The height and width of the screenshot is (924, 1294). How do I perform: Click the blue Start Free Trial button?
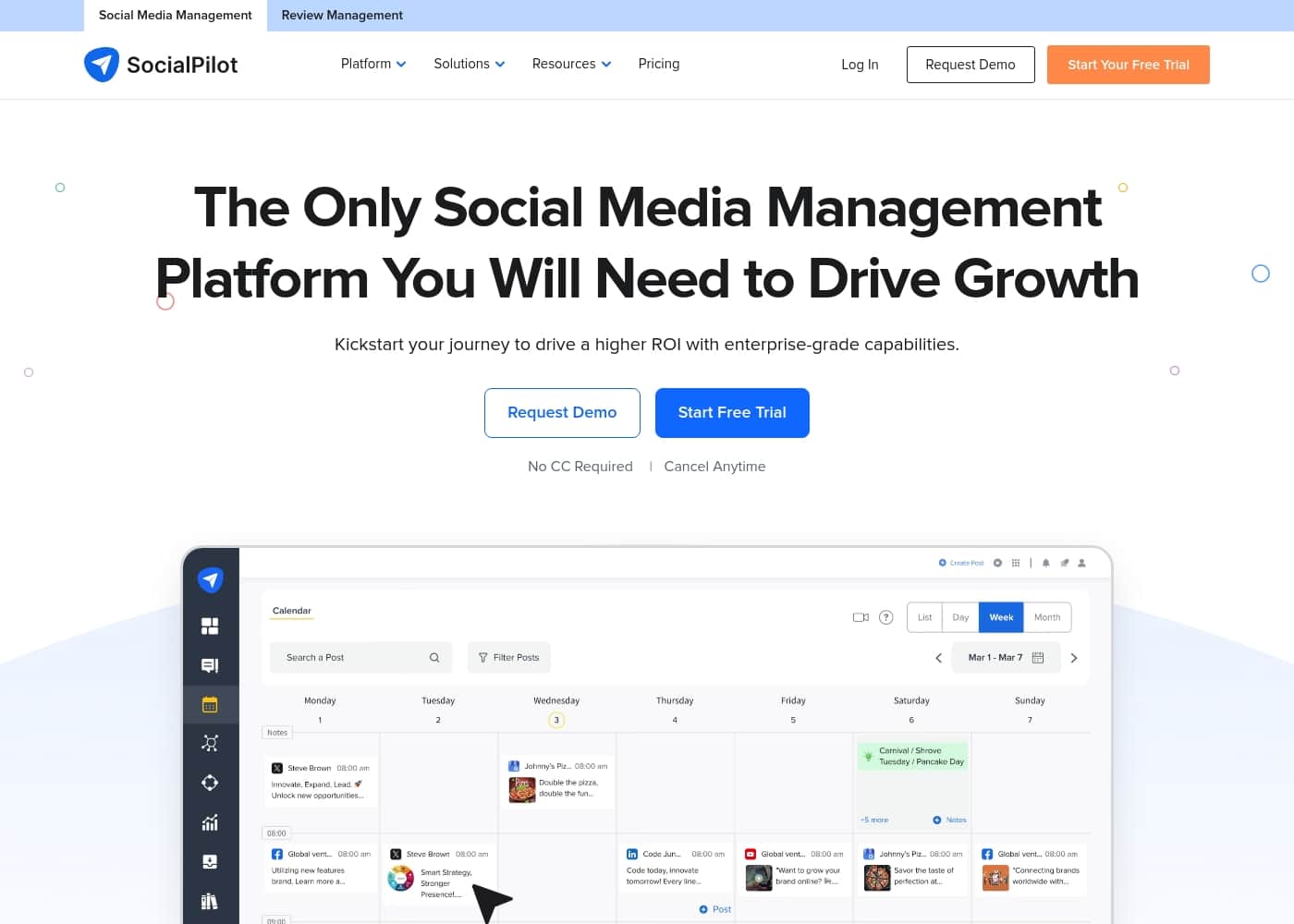[x=732, y=413]
